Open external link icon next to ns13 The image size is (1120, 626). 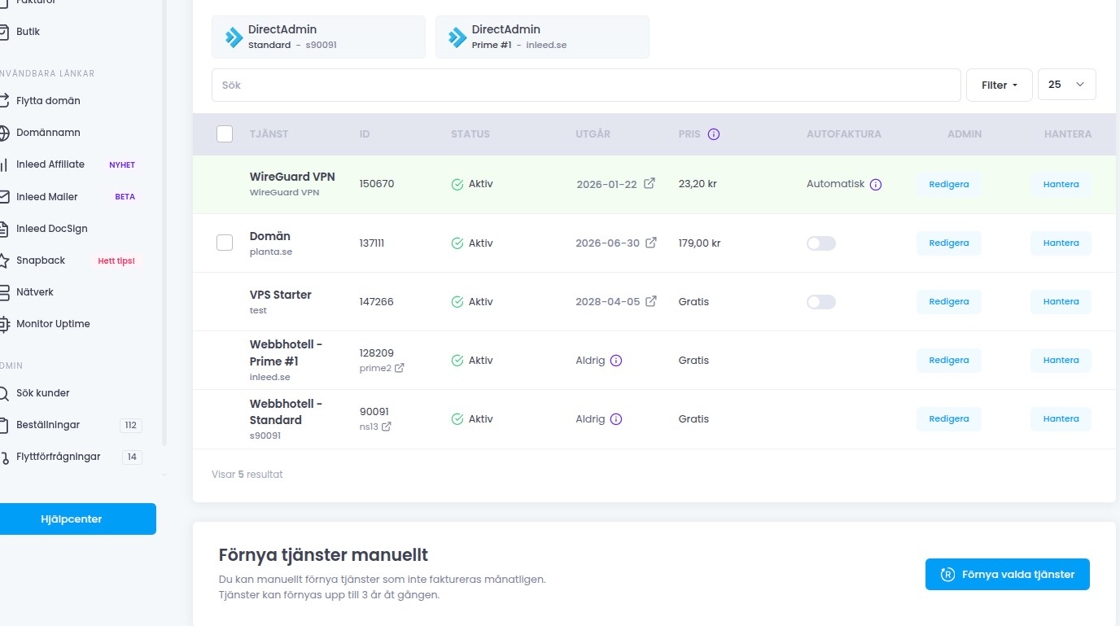click(386, 427)
